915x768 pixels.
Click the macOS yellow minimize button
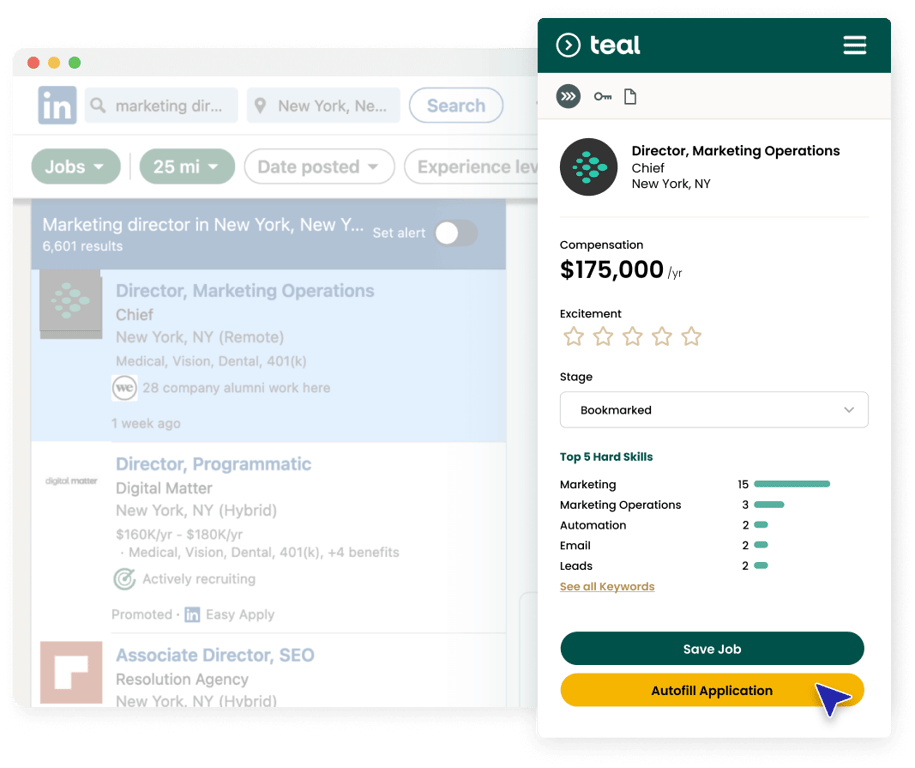coord(54,62)
